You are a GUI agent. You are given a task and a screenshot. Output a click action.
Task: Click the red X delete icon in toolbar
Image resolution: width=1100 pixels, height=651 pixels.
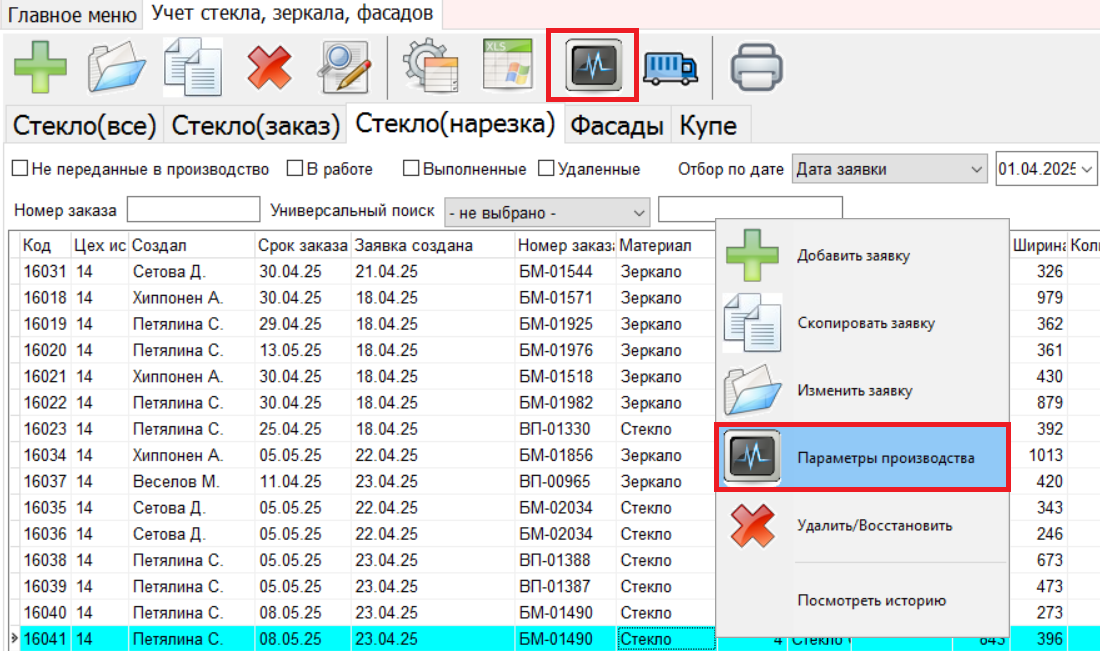(x=269, y=68)
